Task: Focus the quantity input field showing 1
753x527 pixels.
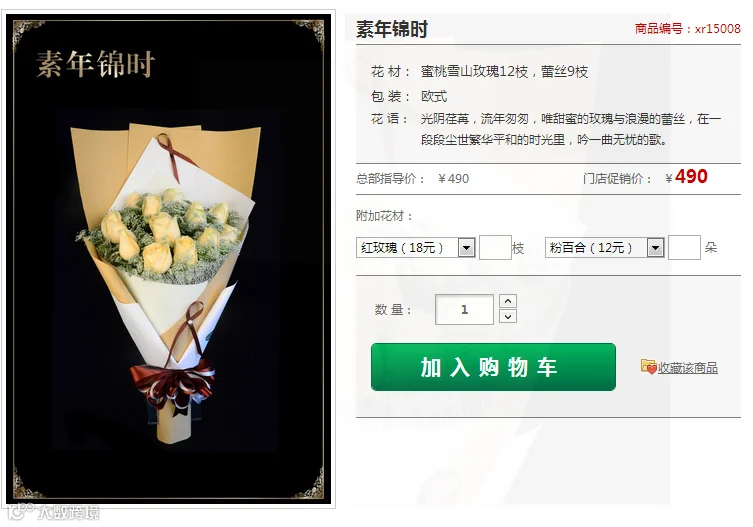Action: (464, 309)
